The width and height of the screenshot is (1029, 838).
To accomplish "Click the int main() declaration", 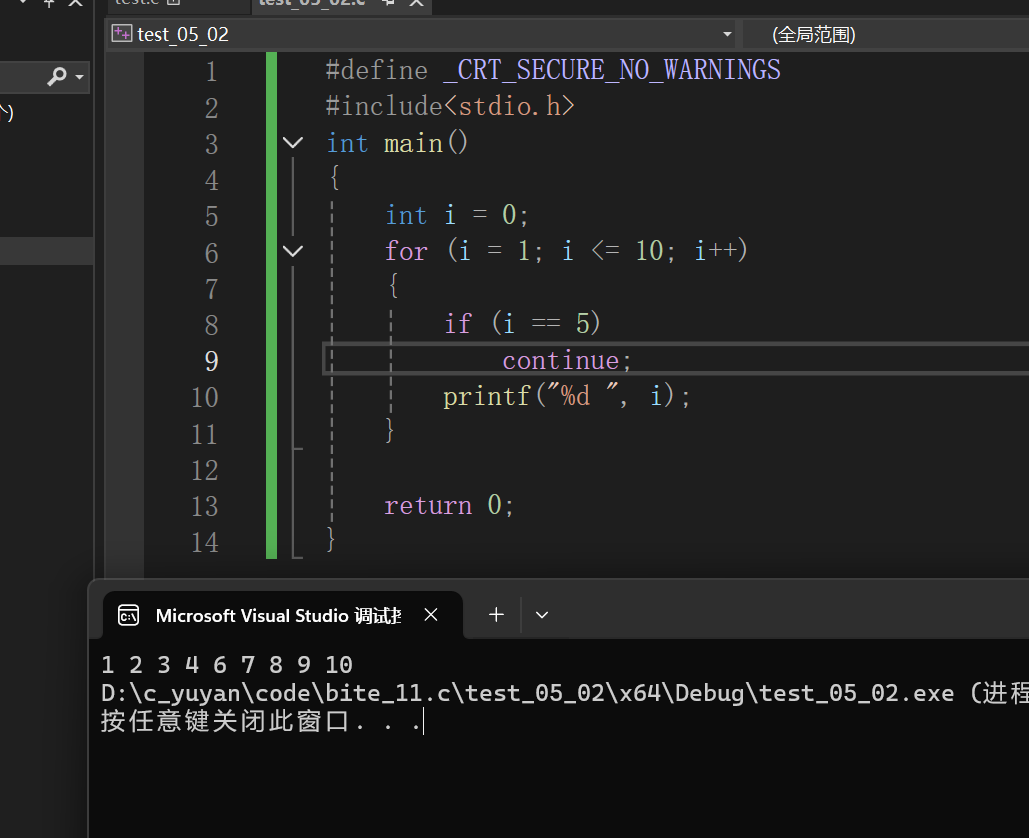I will pos(397,143).
